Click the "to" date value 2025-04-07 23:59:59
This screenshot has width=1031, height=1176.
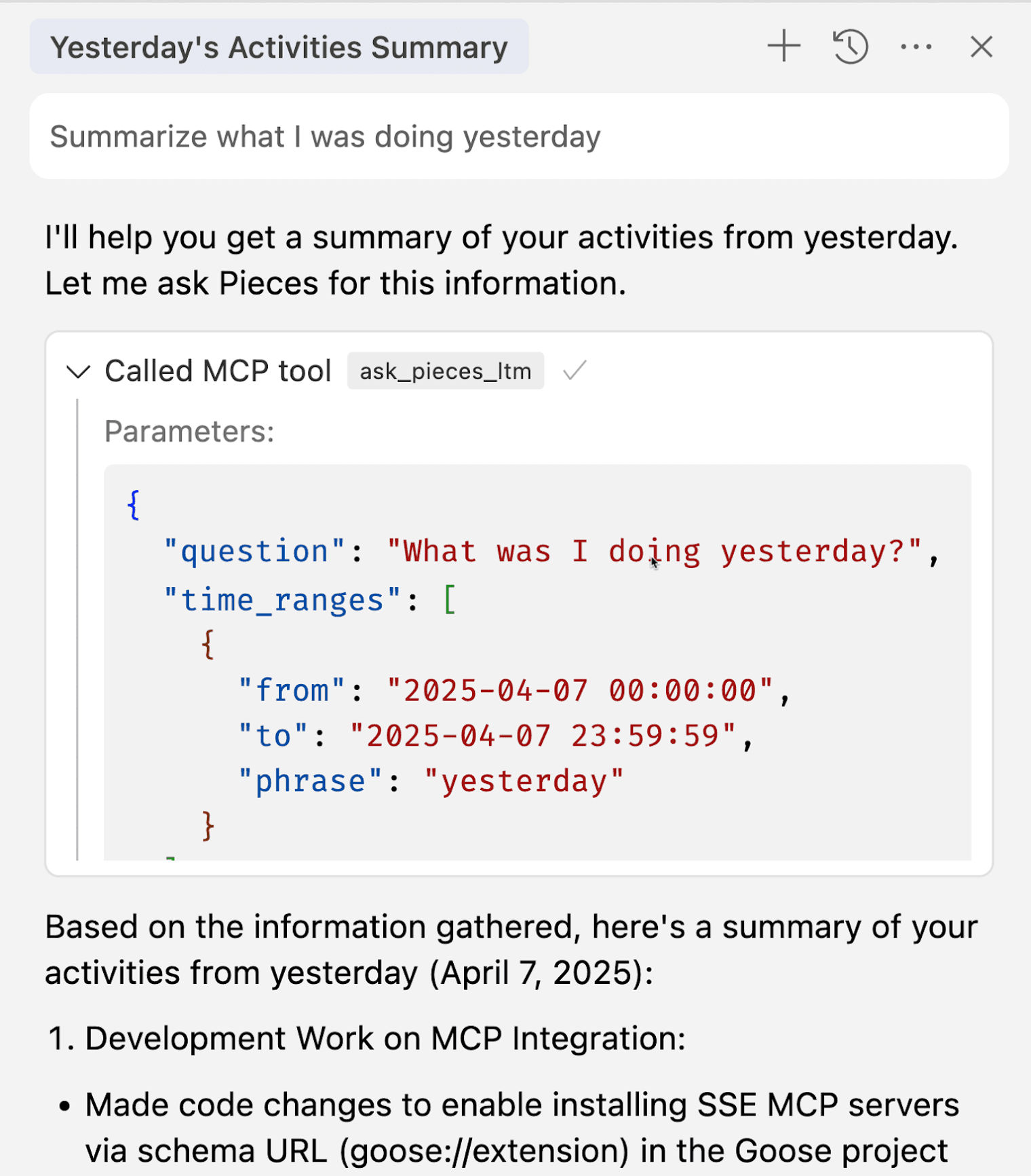pos(543,736)
